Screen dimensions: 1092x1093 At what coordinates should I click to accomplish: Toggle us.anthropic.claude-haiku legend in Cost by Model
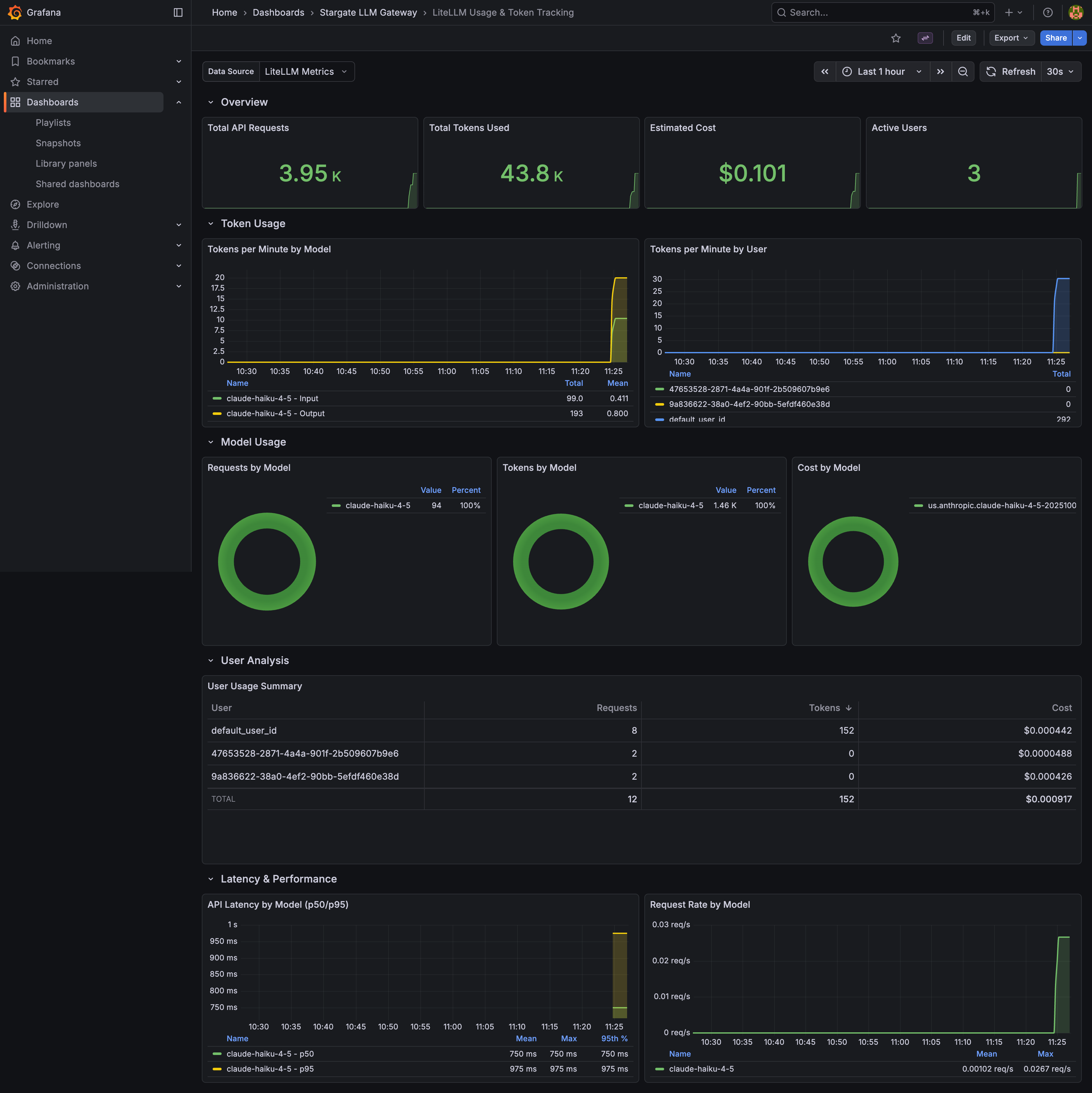[1002, 505]
